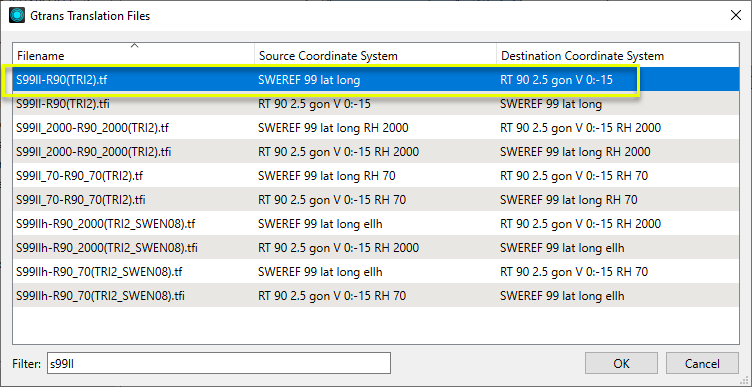This screenshot has width=752, height=387.
Task: Select the S99II-R90(TRI2).tf row
Action: pos(376,80)
